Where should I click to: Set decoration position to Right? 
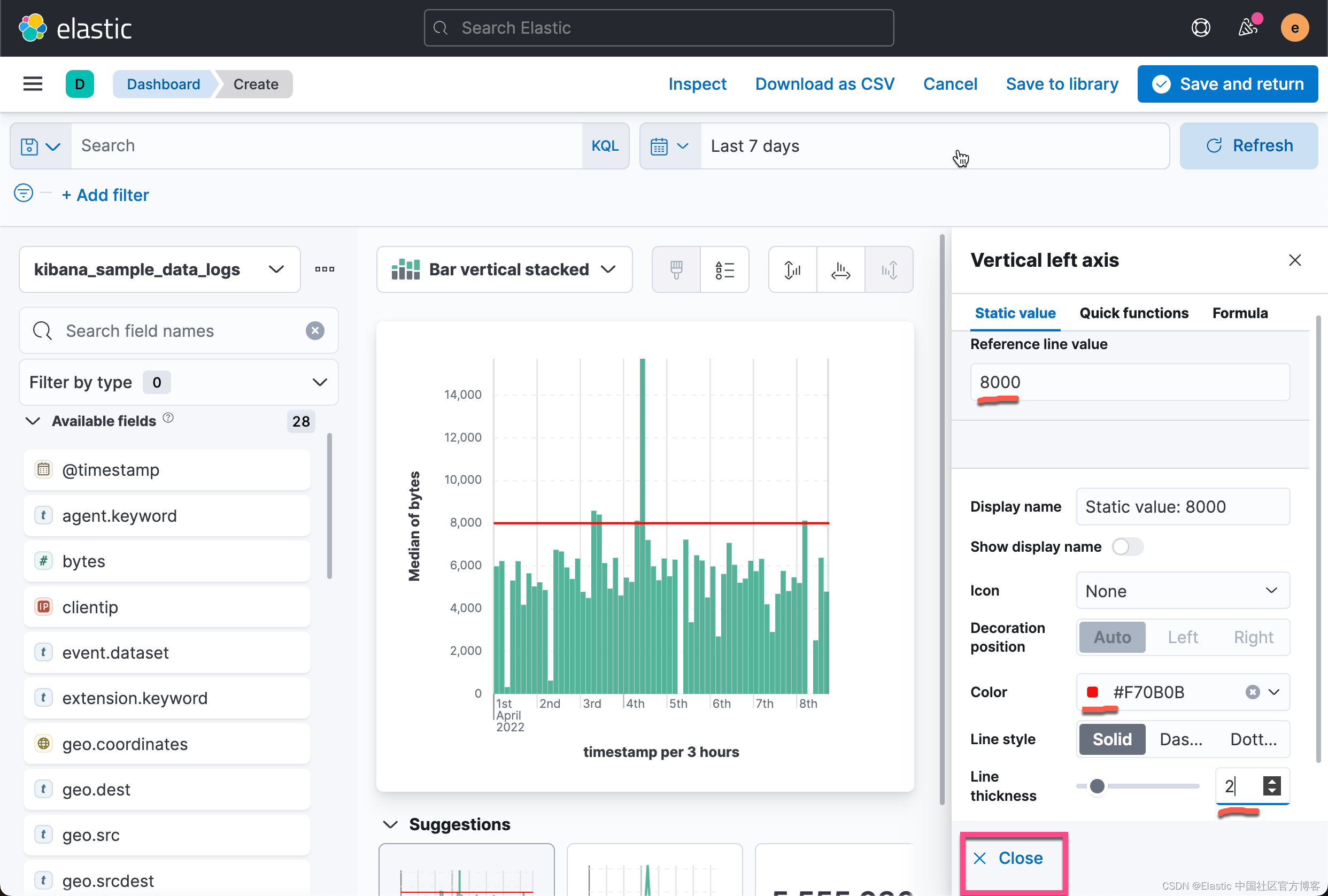pyautogui.click(x=1253, y=637)
